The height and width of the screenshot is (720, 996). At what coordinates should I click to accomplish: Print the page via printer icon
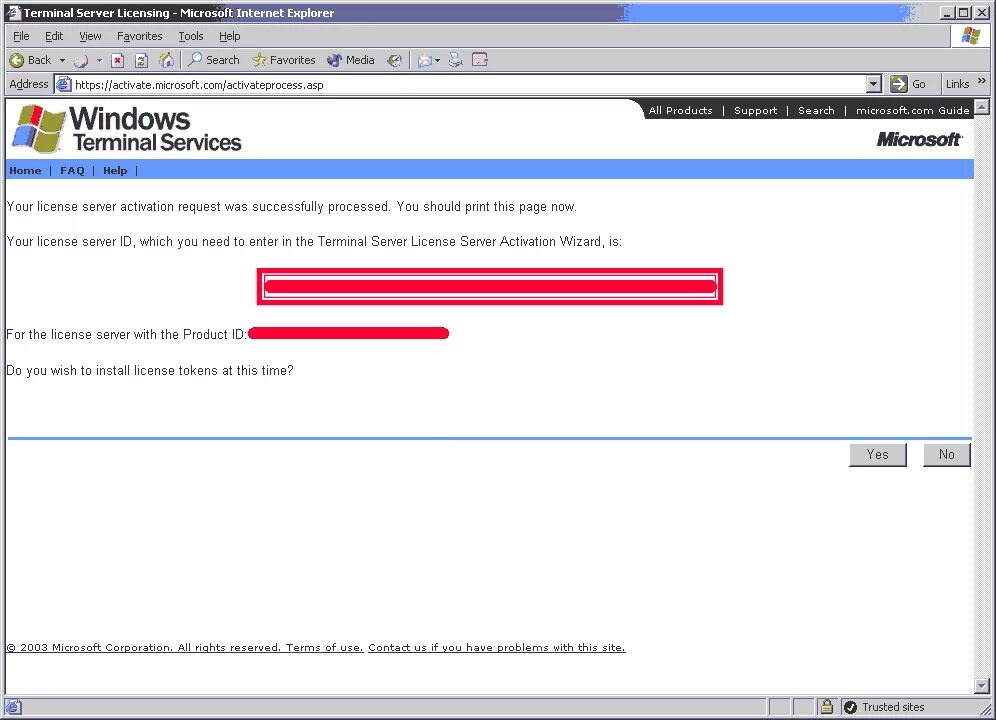(455, 60)
